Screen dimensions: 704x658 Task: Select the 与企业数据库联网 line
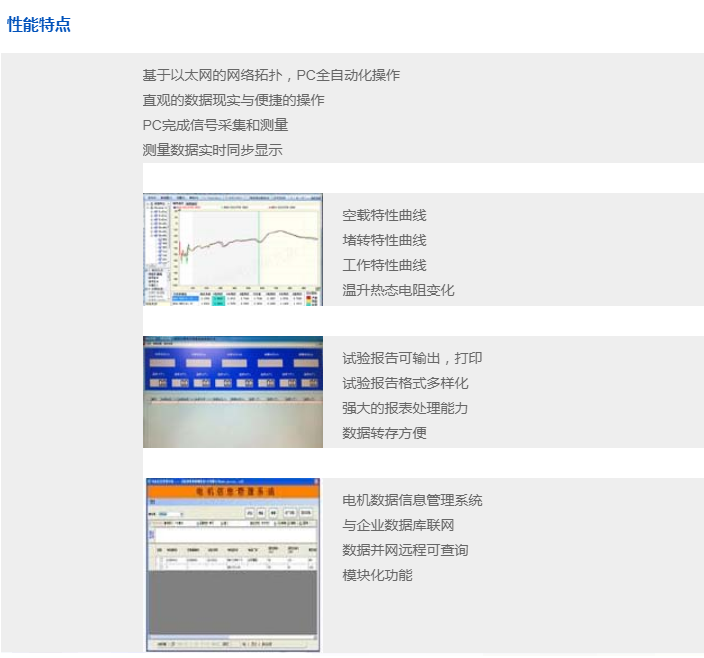click(x=398, y=525)
